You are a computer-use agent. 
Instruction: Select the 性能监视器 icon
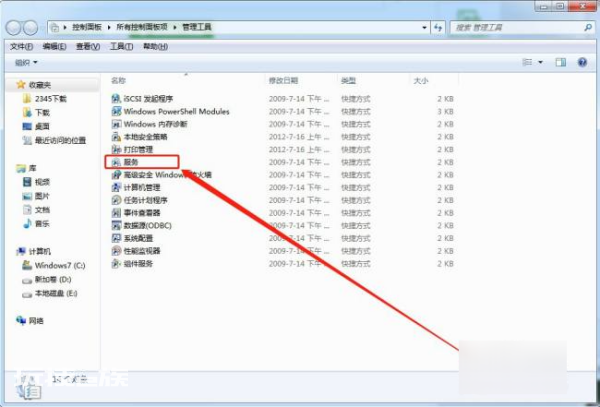(x=116, y=251)
